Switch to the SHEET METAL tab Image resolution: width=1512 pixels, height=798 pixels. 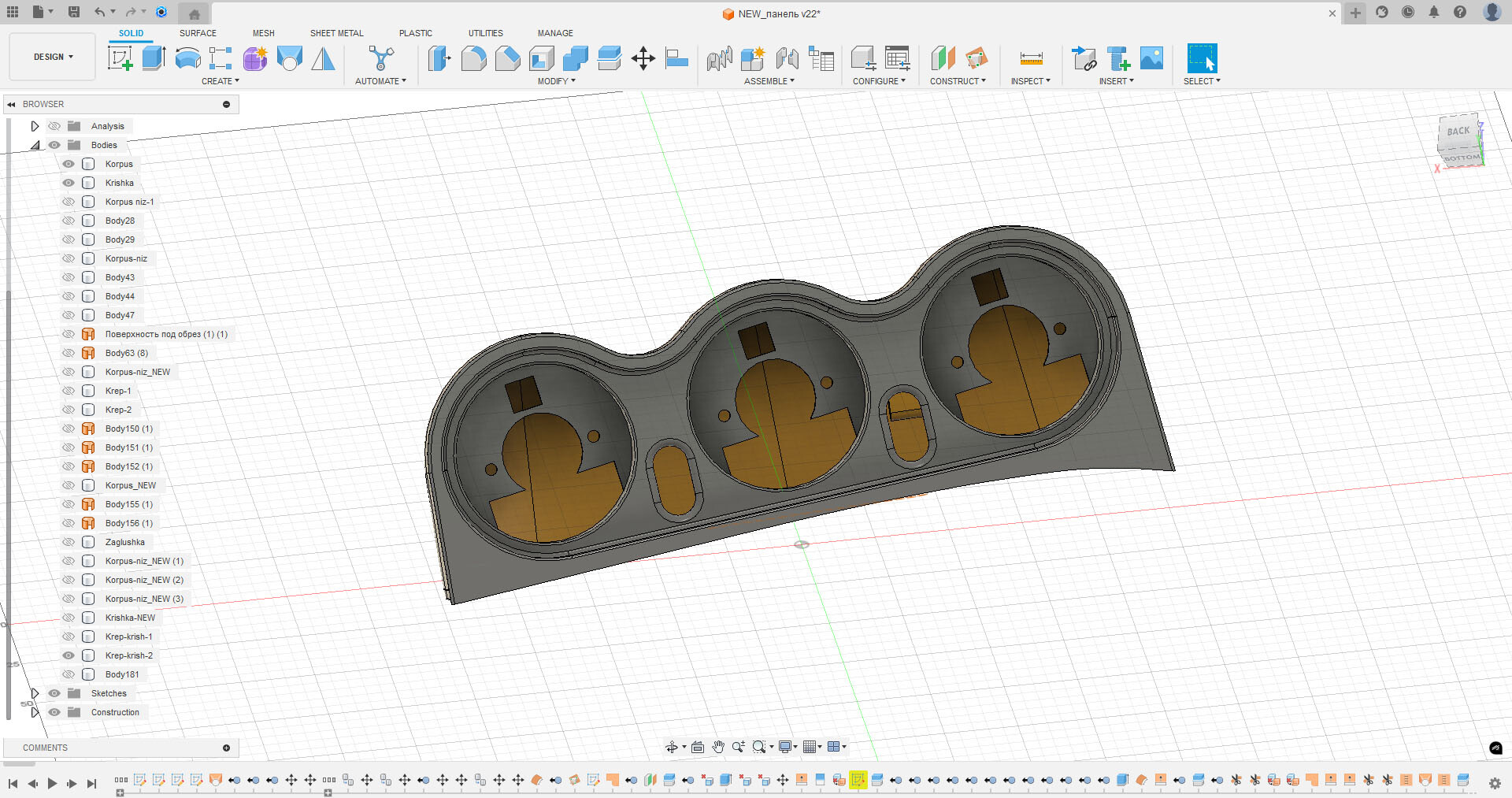click(x=337, y=33)
